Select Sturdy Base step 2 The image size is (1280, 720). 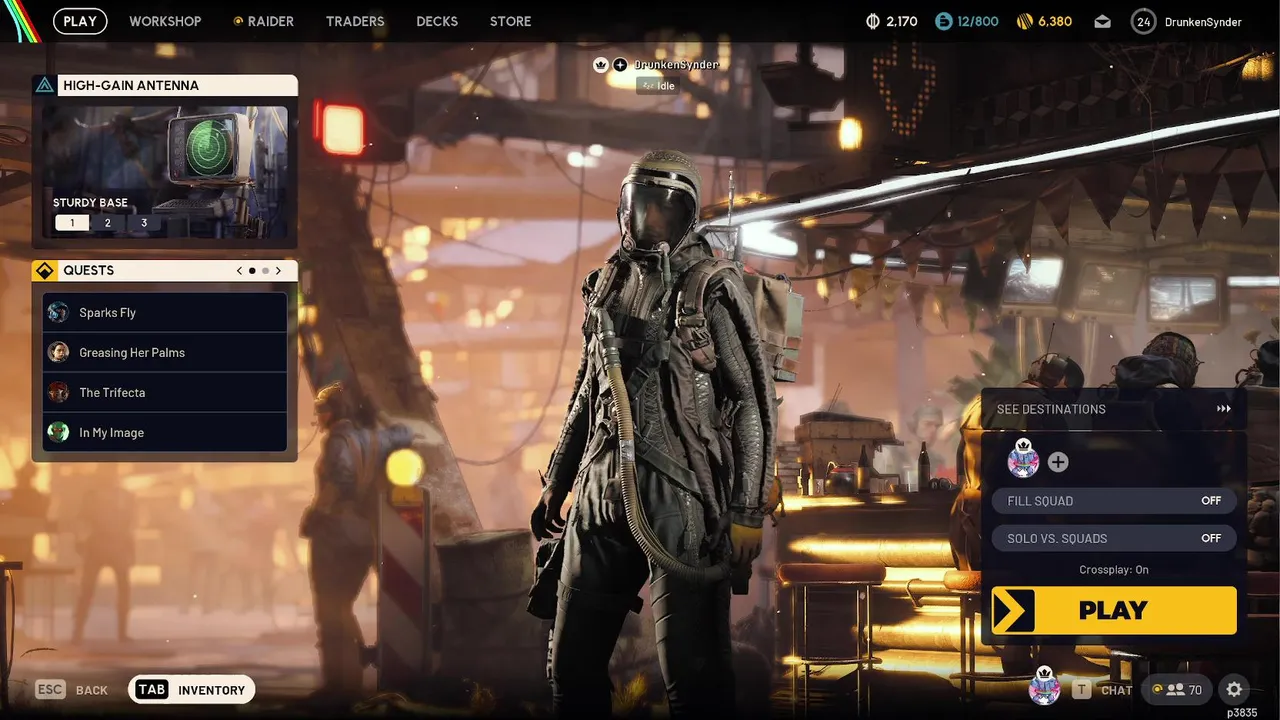(x=108, y=223)
